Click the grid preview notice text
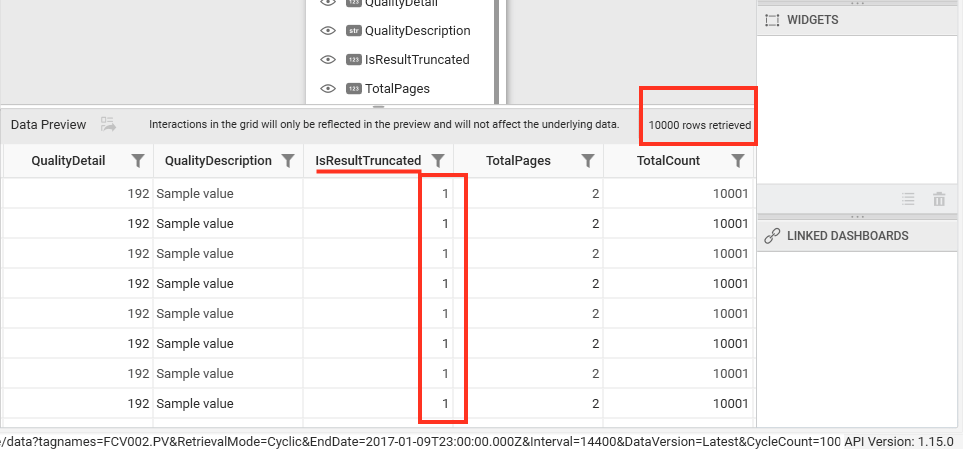Image resolution: width=963 pixels, height=449 pixels. pos(384,125)
